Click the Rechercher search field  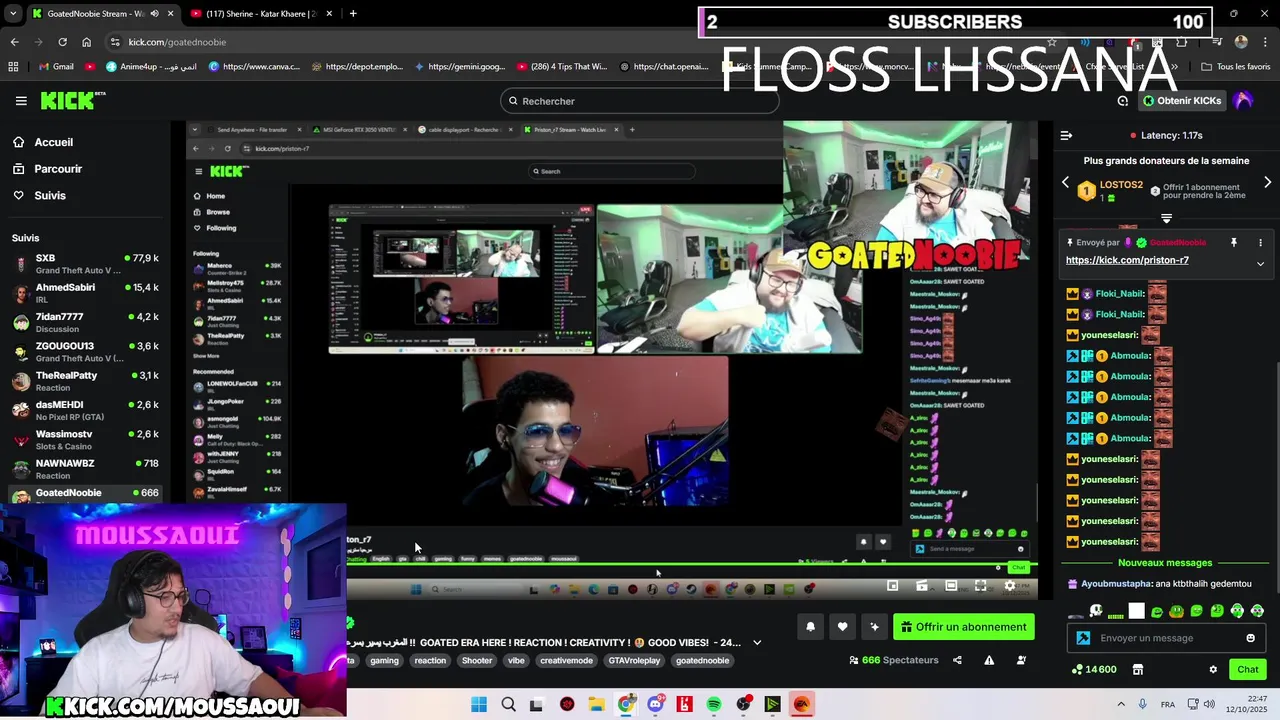pyautogui.click(x=640, y=101)
